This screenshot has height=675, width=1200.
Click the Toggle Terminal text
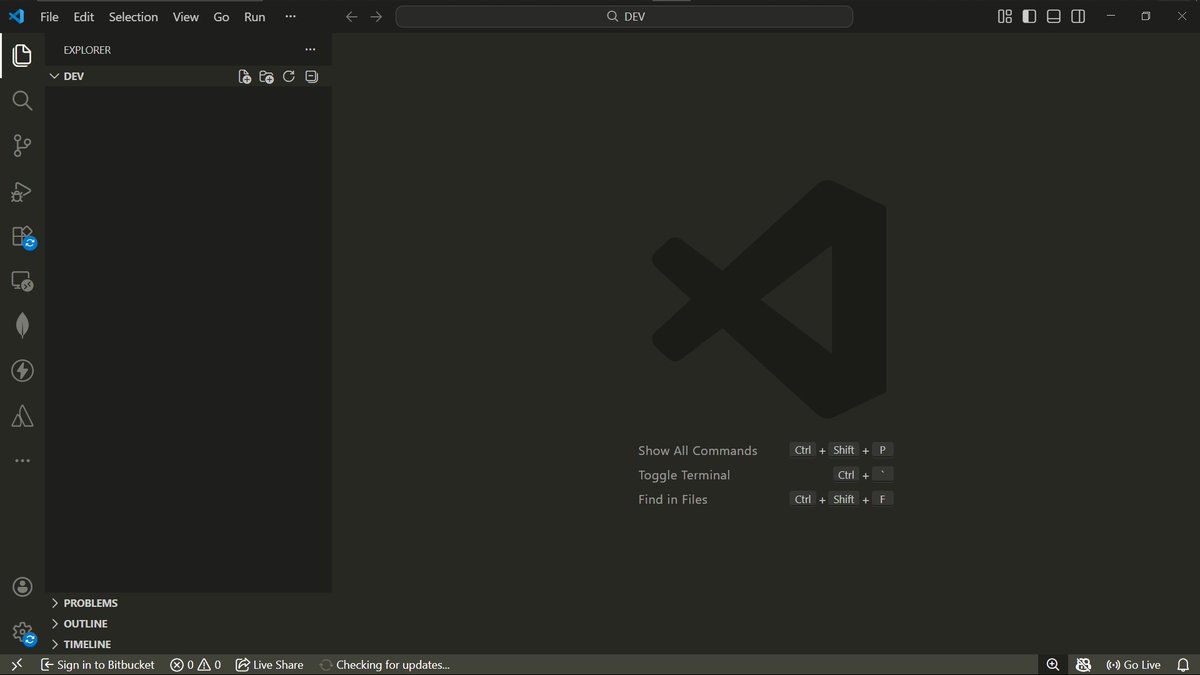pos(684,475)
